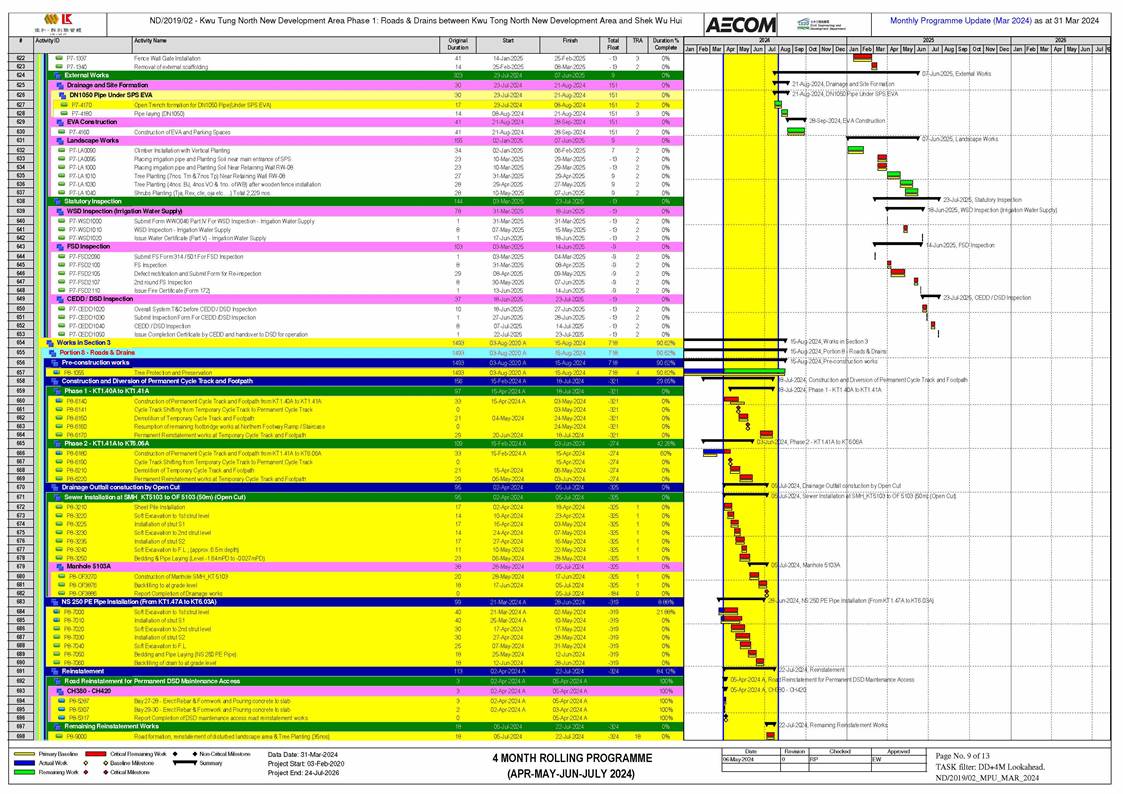Click the activity icon for P7-4170
Image resolution: width=1123 pixels, height=794 pixels.
coord(62,104)
